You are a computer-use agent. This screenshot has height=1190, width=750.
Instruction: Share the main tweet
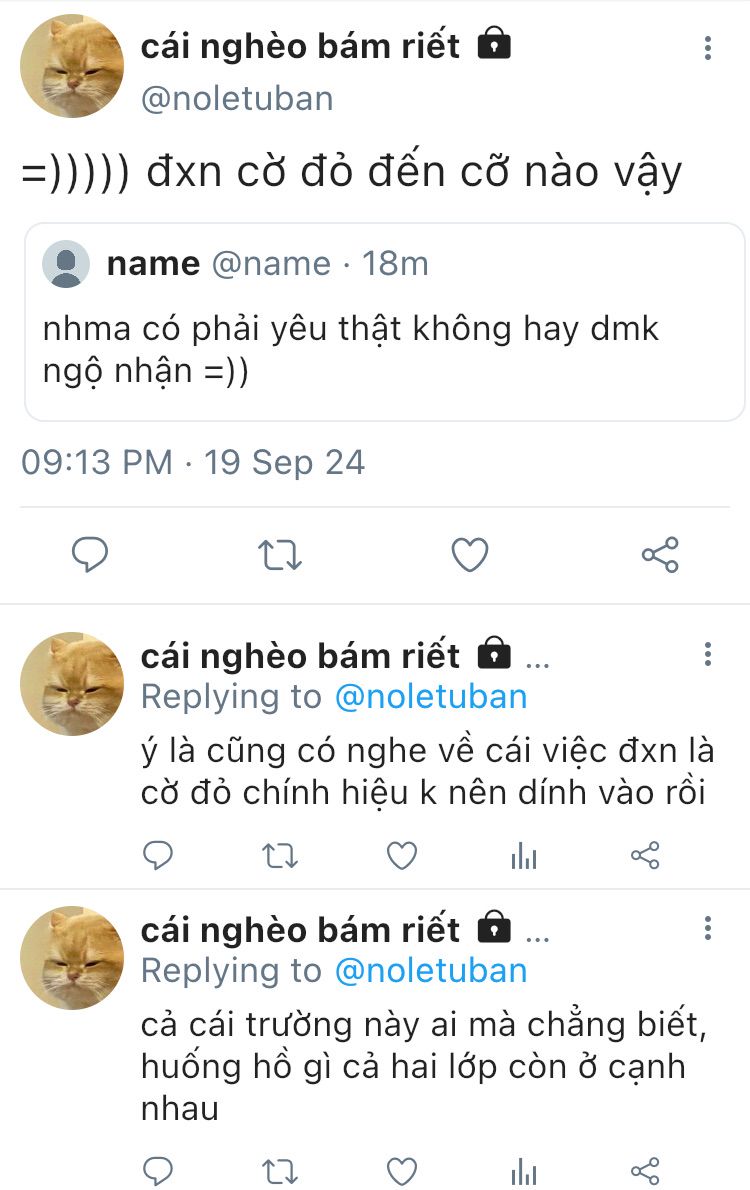(x=660, y=554)
